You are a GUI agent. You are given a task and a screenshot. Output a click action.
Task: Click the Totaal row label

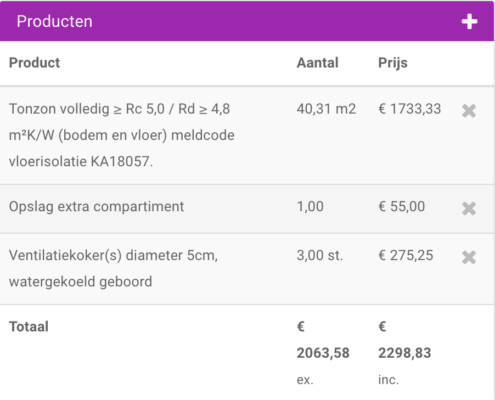click(x=29, y=327)
